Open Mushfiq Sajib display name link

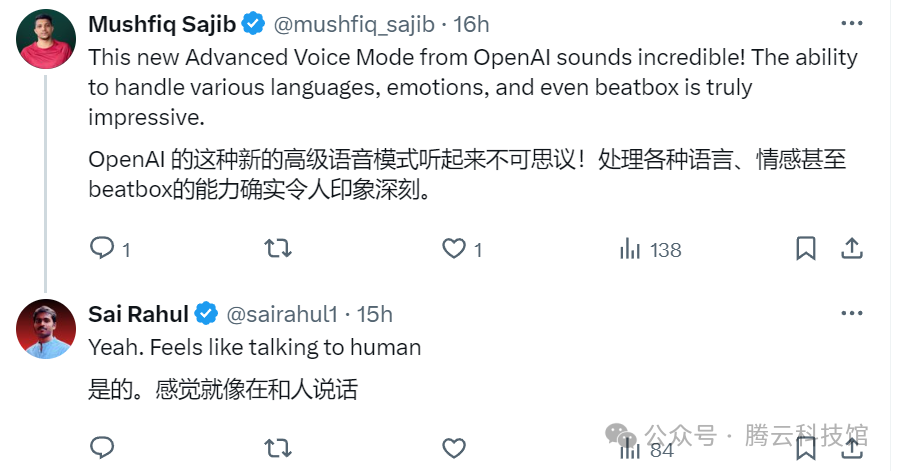click(164, 23)
